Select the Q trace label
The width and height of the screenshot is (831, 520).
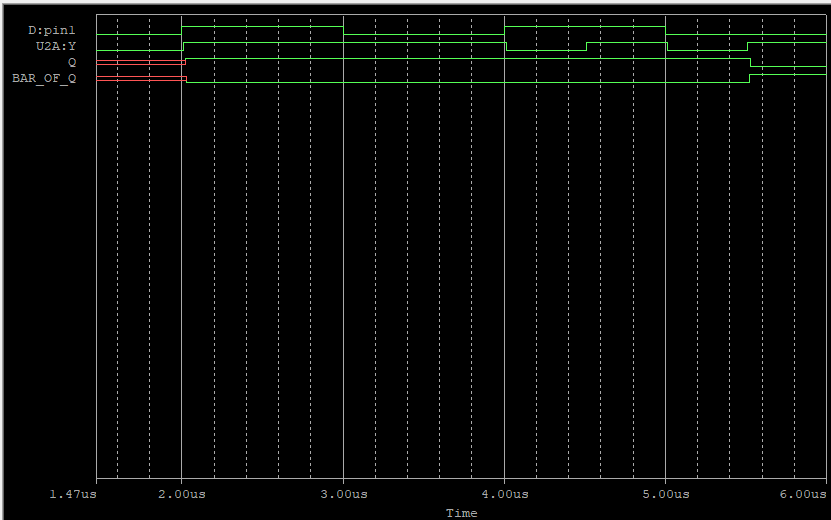72,63
